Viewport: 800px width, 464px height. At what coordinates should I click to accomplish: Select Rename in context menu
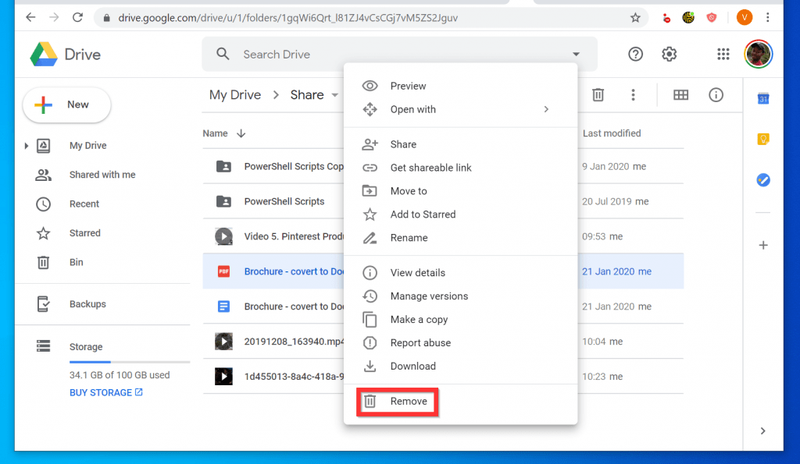(x=461, y=238)
